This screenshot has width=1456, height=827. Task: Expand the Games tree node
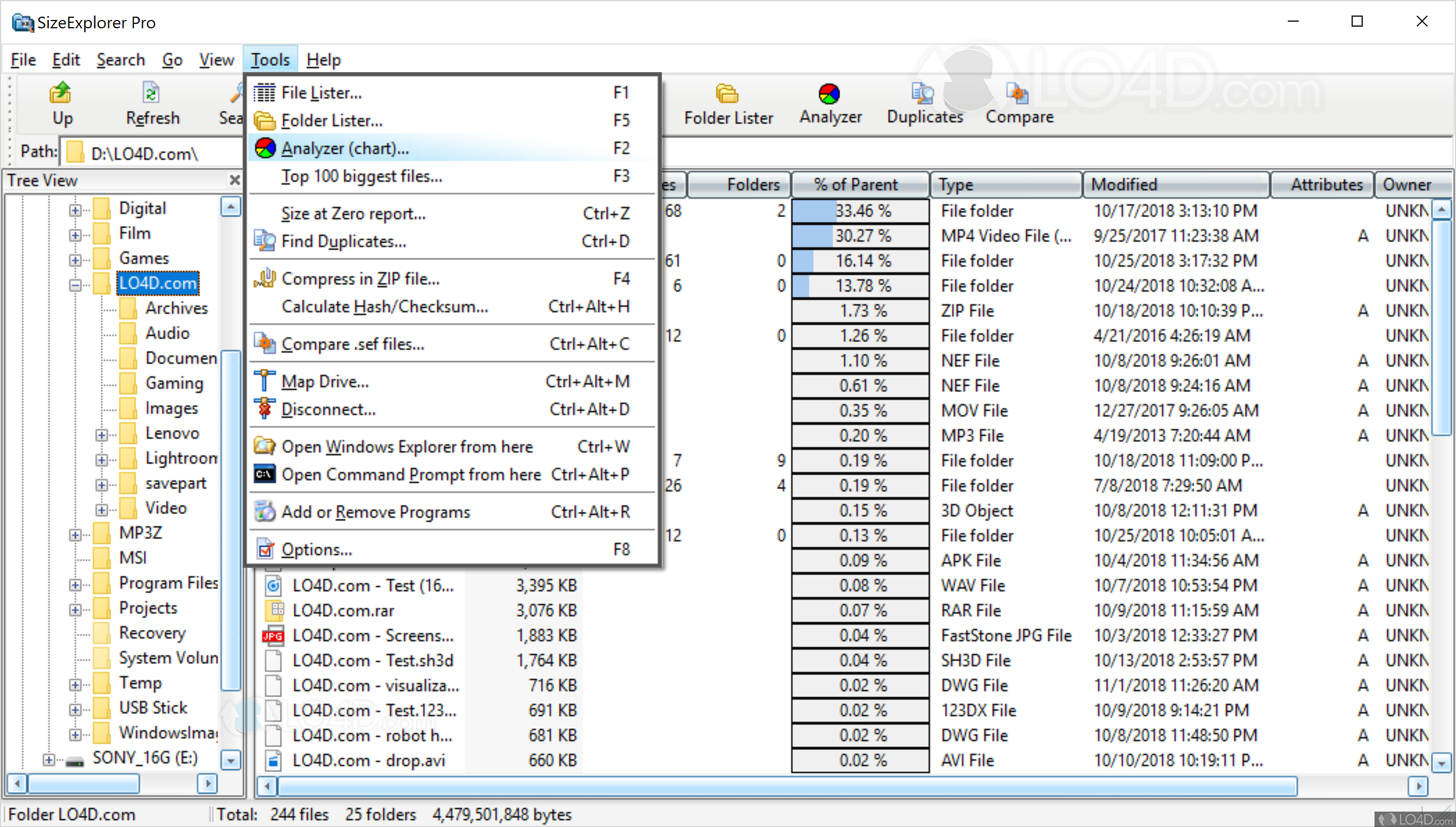(75, 260)
